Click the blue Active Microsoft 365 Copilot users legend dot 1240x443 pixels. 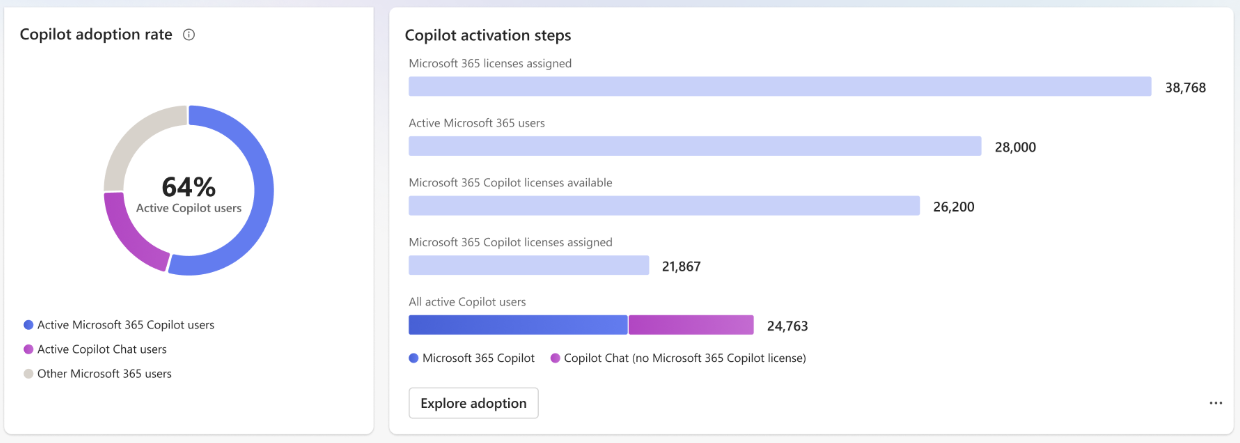coord(28,325)
